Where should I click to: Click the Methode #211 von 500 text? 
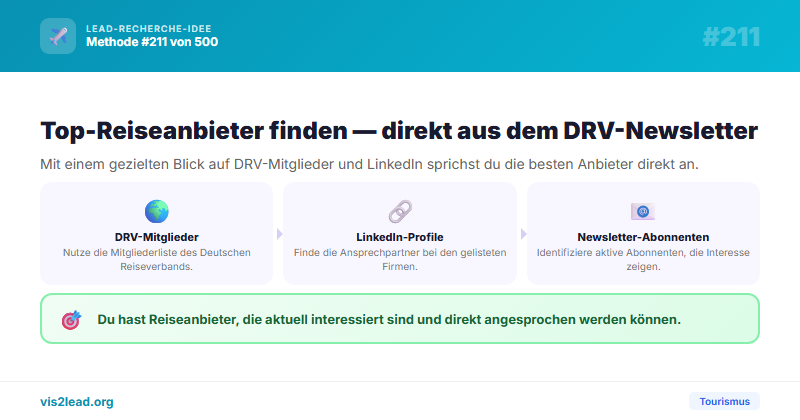click(x=152, y=42)
